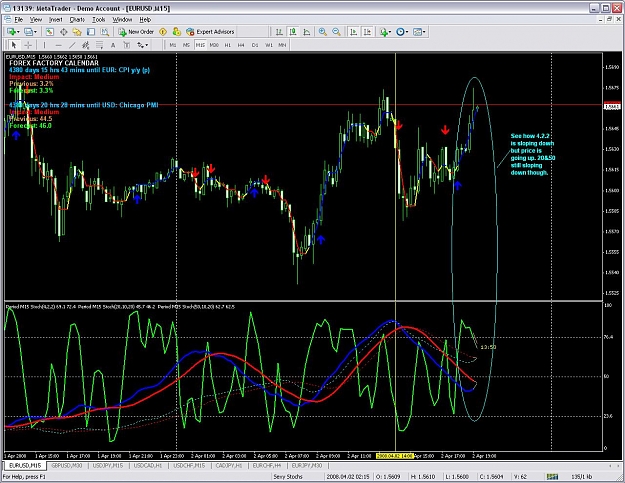Select the text label tool

click(126, 45)
